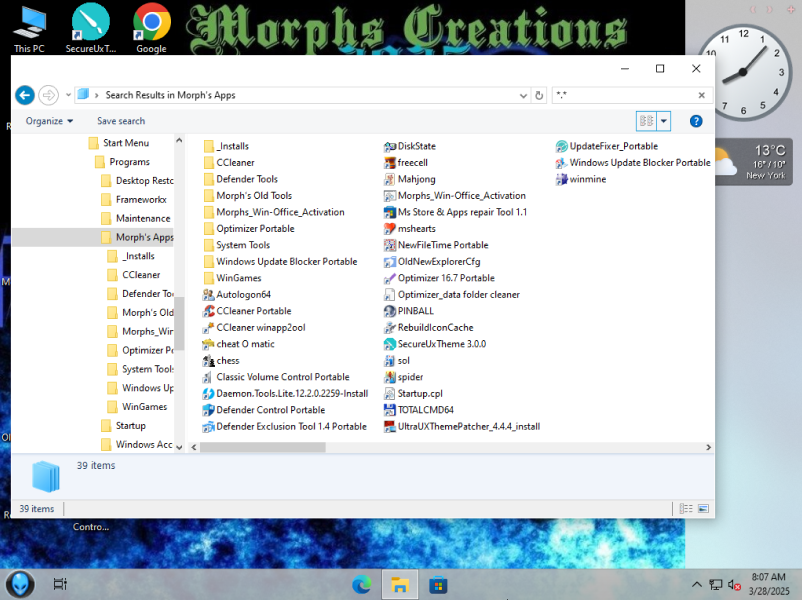The image size is (802, 600).
Task: Select the cheat O matic icon
Action: coord(208,344)
